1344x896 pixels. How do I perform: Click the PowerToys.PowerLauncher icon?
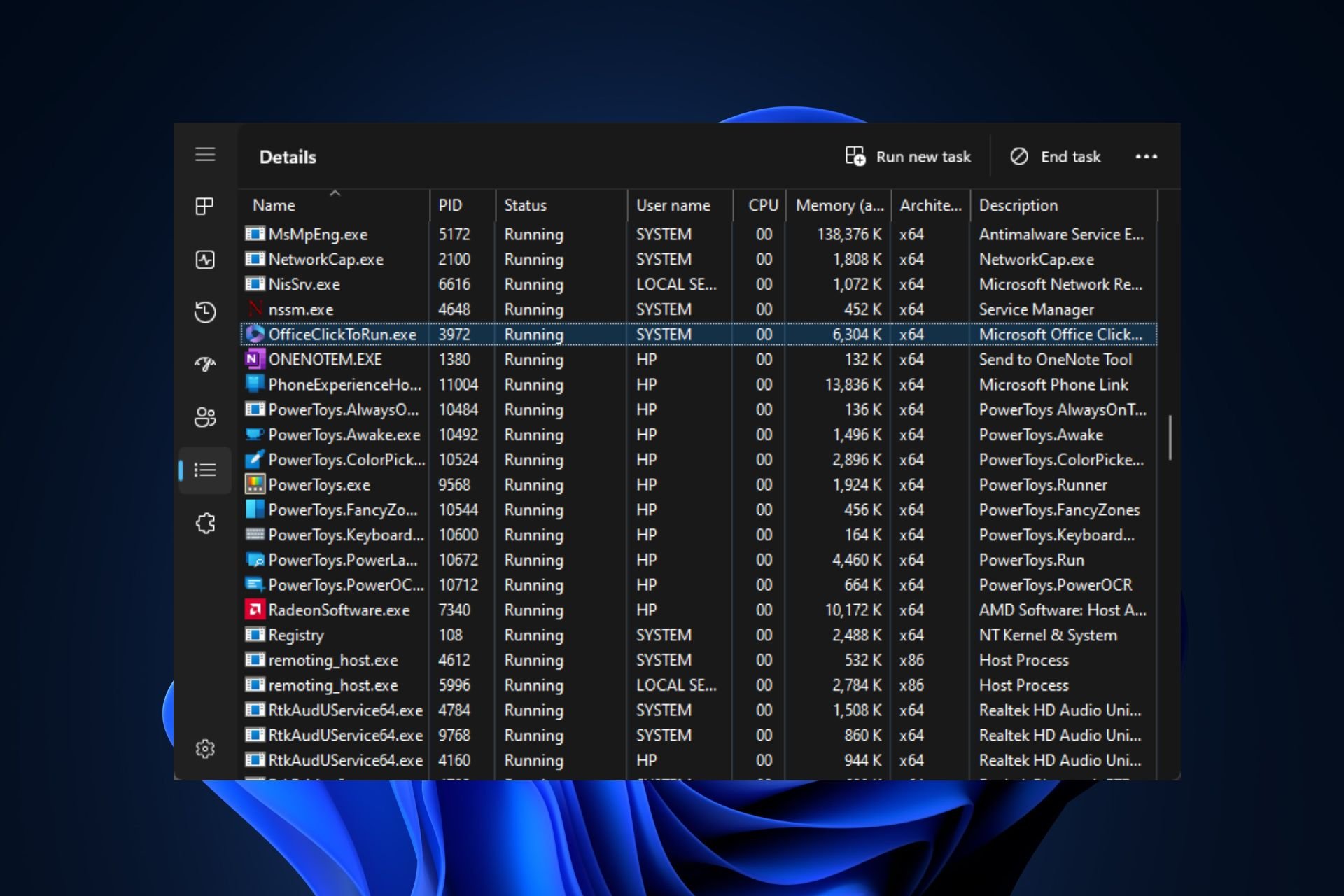click(x=255, y=560)
